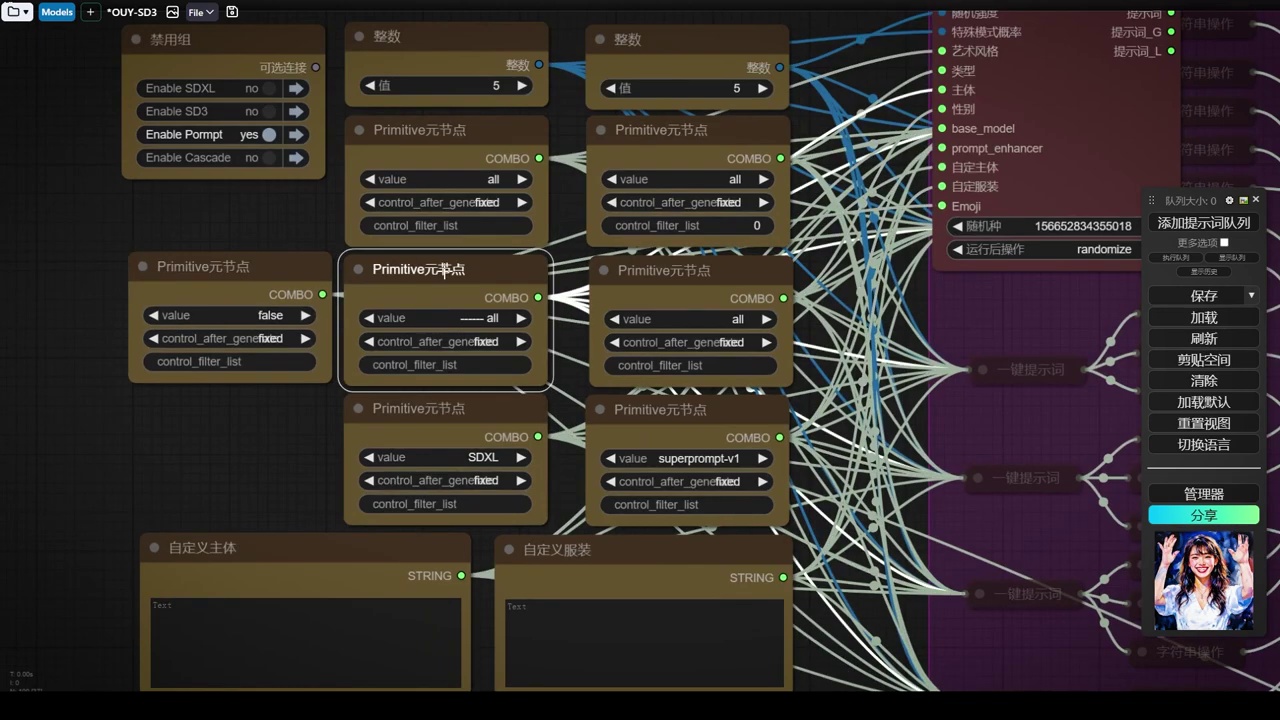1280x720 pixels.
Task: Click the STRING output port of 自定义服装
Action: (x=783, y=577)
